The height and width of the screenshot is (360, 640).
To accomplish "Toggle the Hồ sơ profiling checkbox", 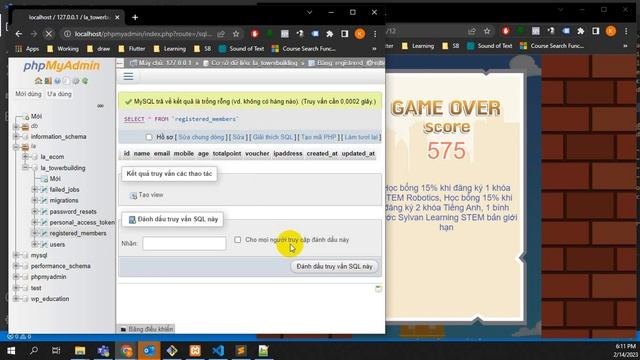I will (x=149, y=137).
